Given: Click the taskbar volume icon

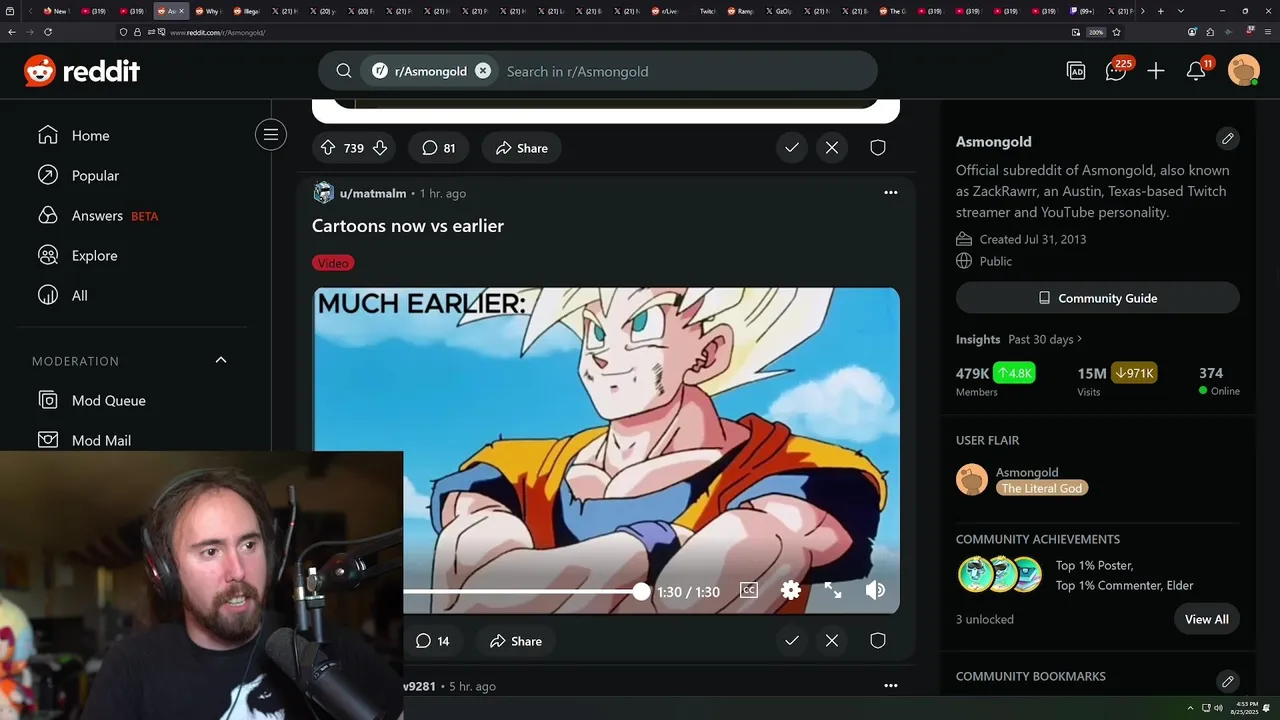Looking at the screenshot, I should coord(1218,708).
